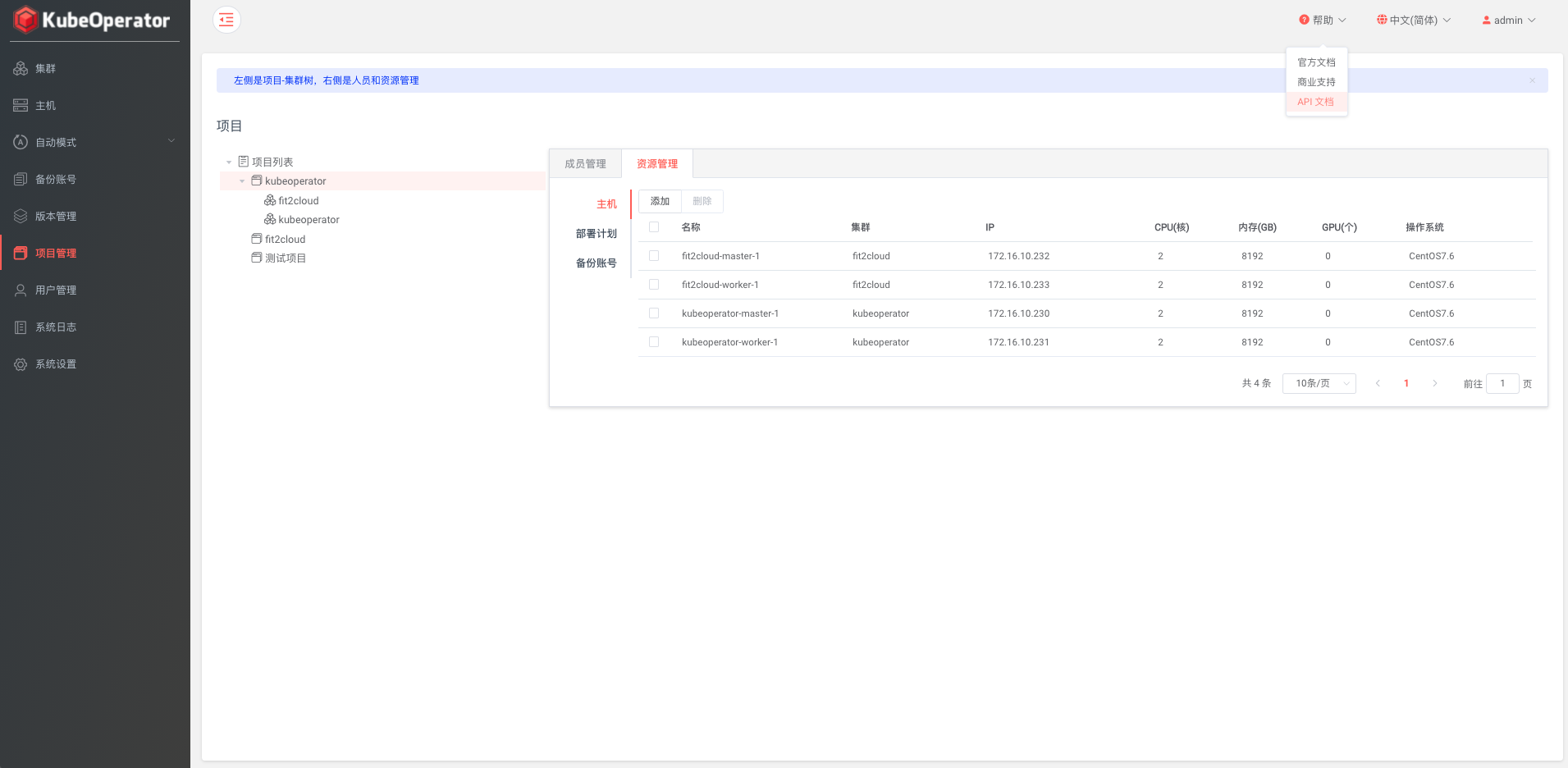The width and height of the screenshot is (1568, 768).
Task: Select the 备份账号 side tab
Action: click(x=597, y=263)
